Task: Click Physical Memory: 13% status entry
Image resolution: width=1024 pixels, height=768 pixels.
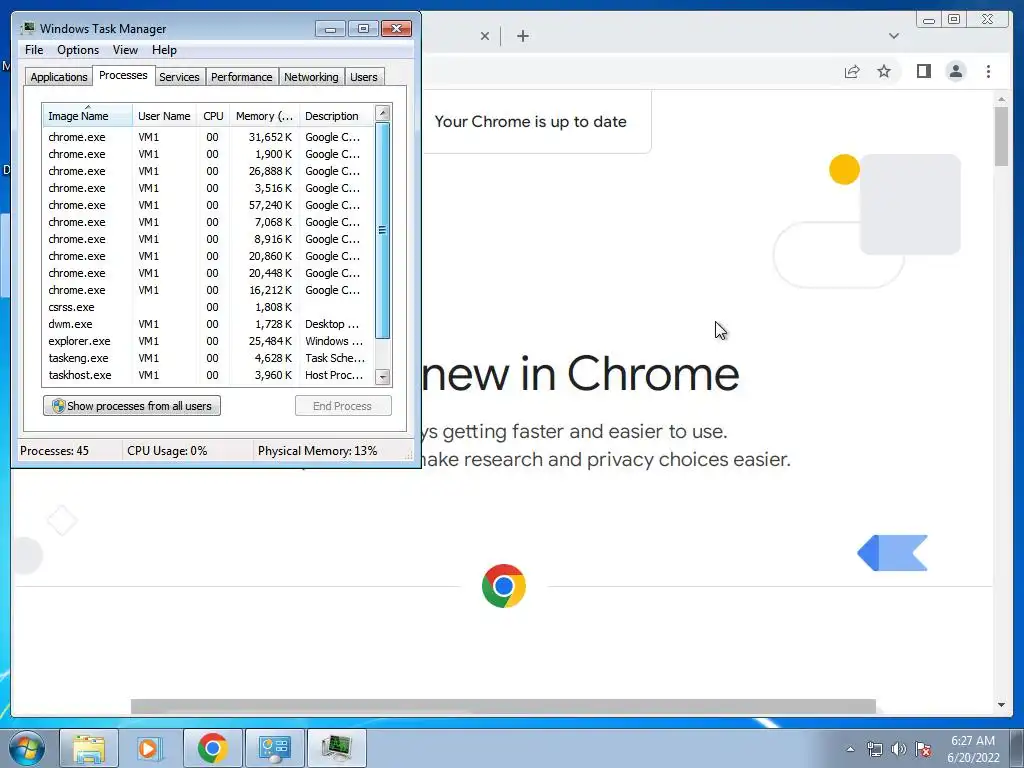Action: click(x=317, y=451)
